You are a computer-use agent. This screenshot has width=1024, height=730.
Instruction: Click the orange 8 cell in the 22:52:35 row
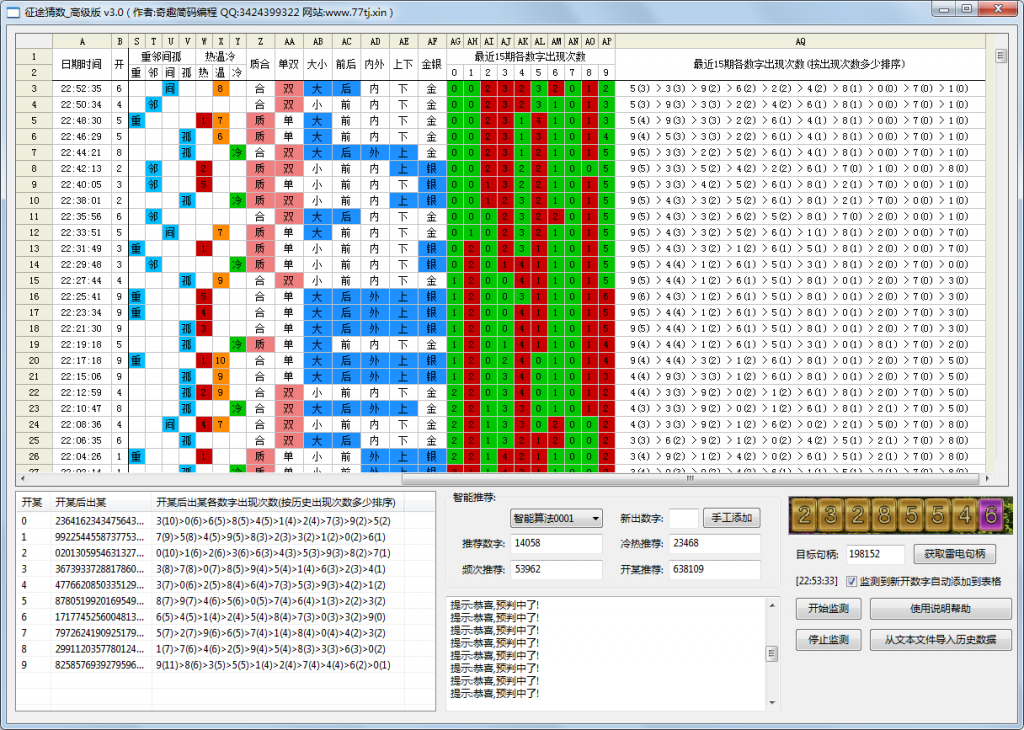pos(221,89)
